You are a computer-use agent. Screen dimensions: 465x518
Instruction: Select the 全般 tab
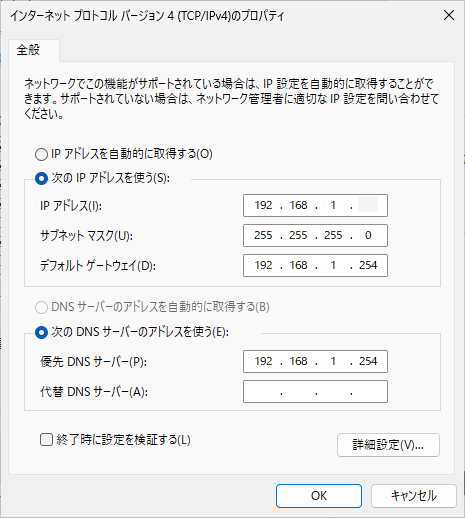pos(29,50)
